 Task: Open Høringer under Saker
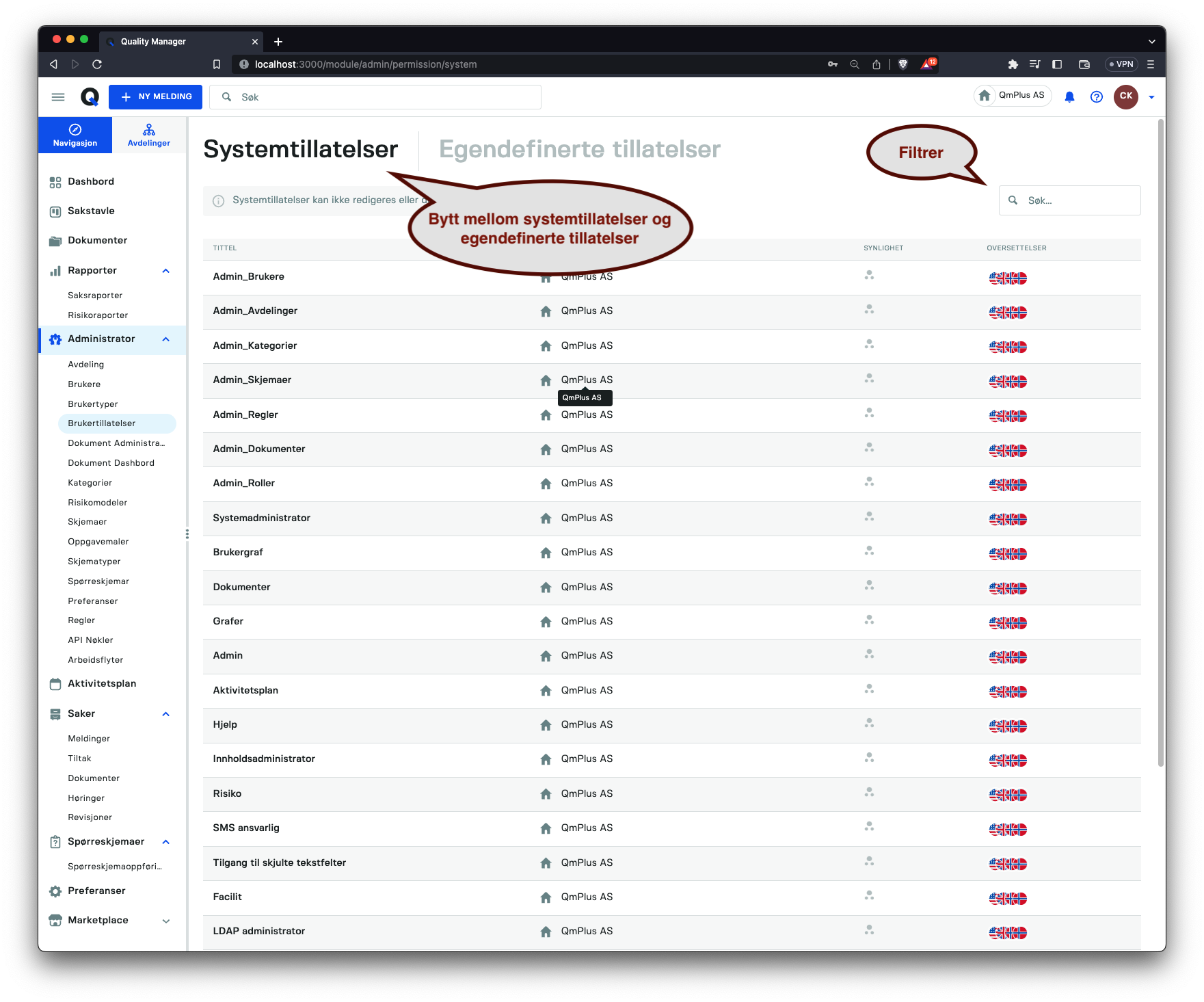86,798
